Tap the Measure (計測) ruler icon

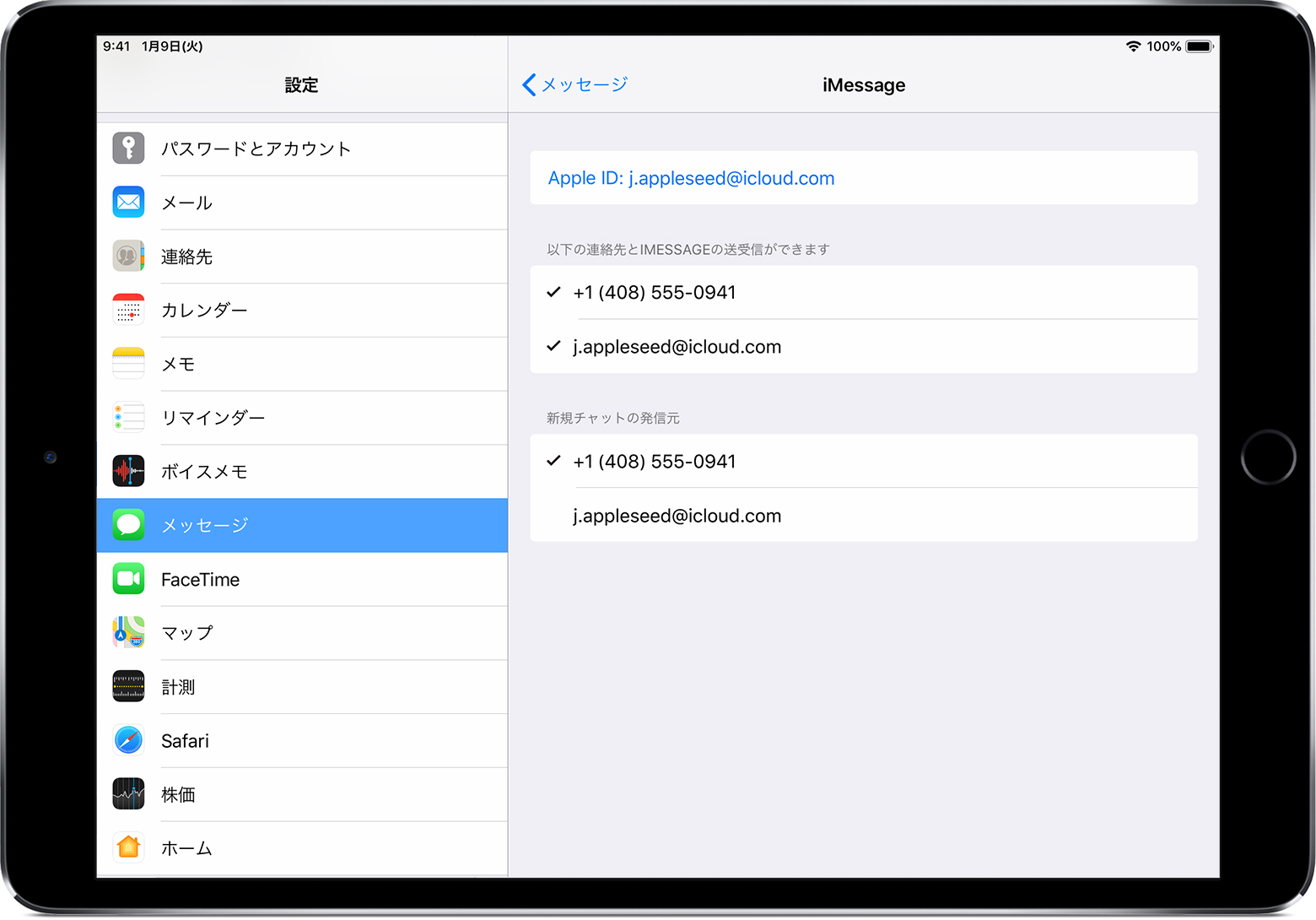(x=128, y=686)
